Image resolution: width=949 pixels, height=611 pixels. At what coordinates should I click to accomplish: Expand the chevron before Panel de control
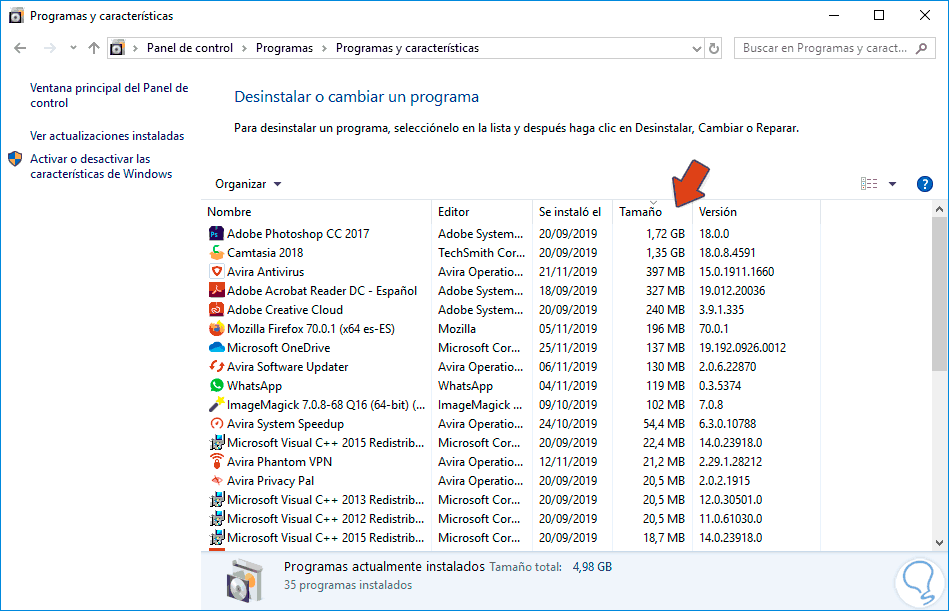point(135,48)
